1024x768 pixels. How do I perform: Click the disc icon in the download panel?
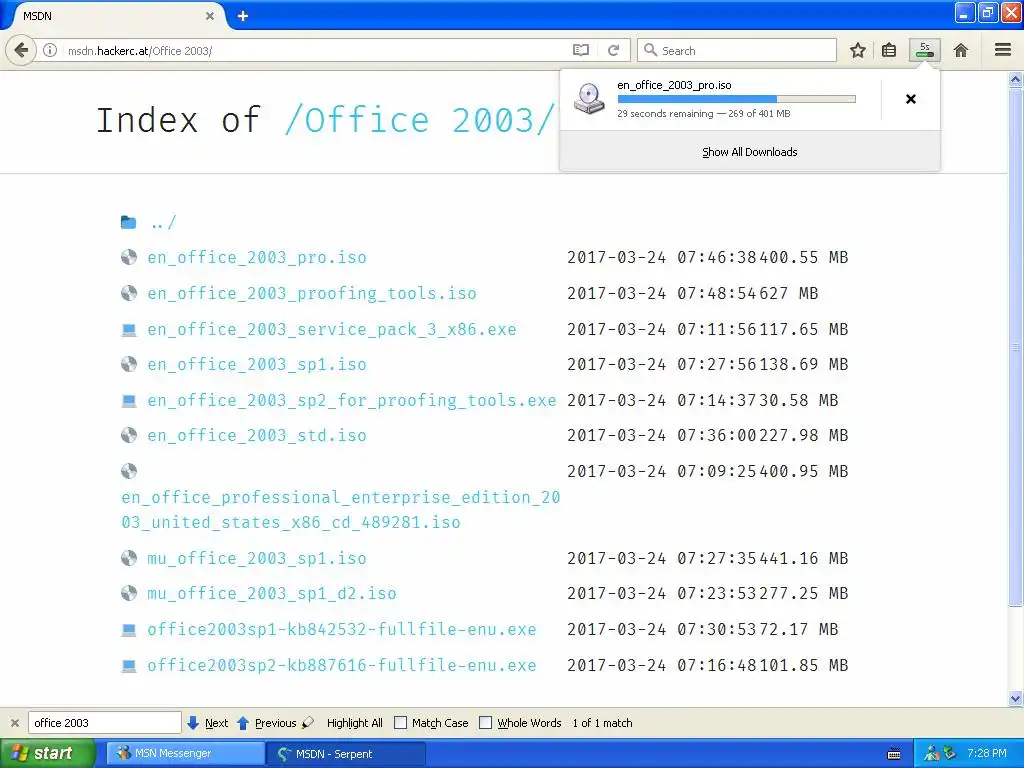click(x=589, y=99)
